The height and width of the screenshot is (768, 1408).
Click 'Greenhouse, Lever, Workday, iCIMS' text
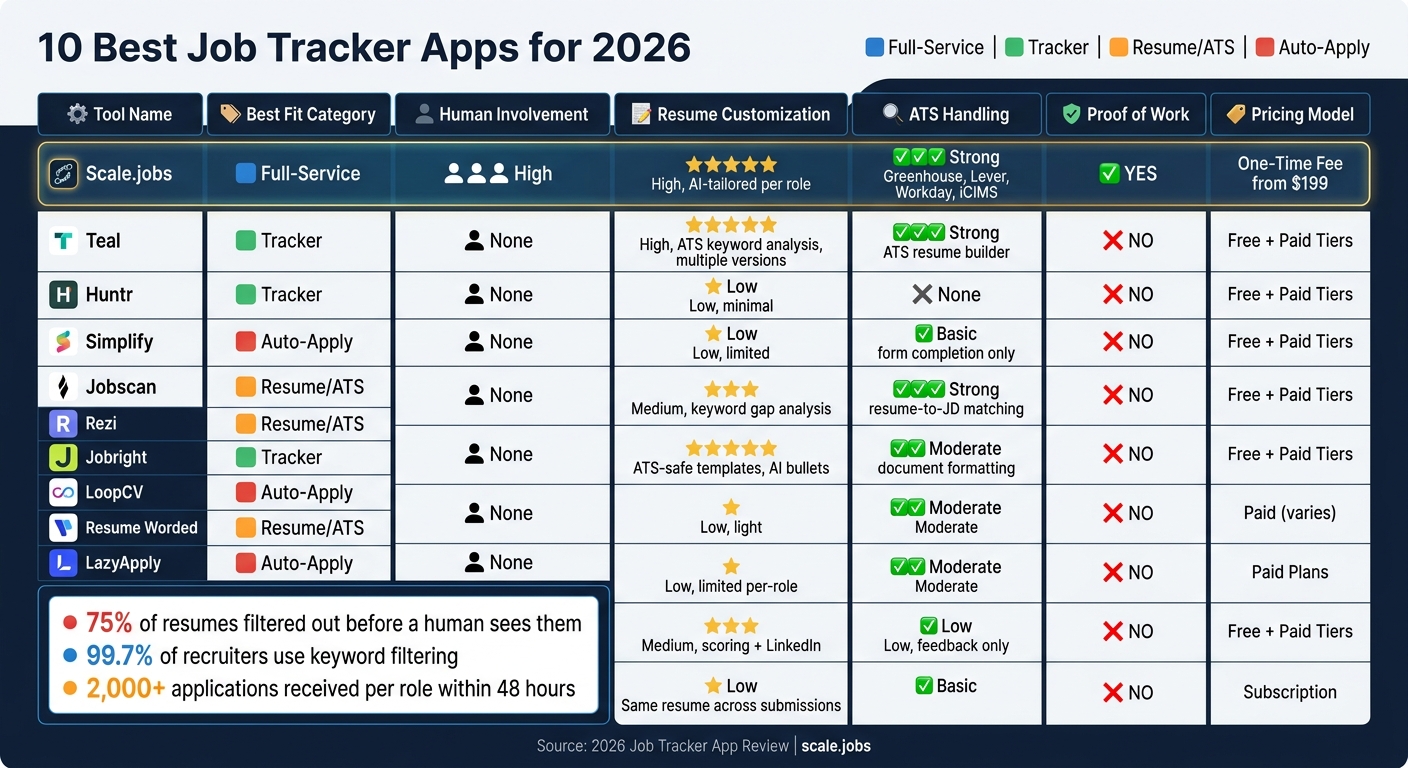click(x=946, y=184)
